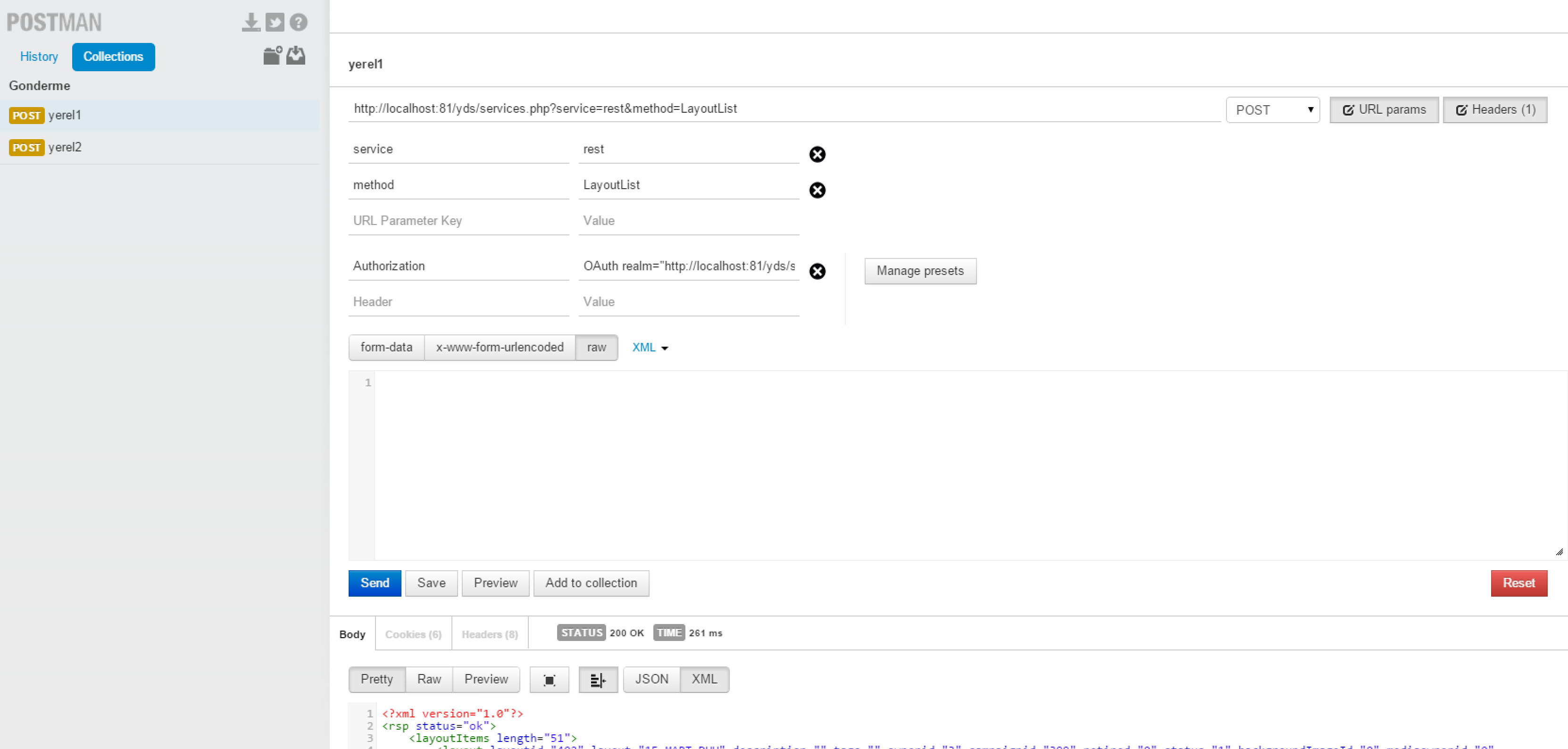The height and width of the screenshot is (749, 1568).
Task: Click the download icon in Postman header
Action: click(x=251, y=23)
